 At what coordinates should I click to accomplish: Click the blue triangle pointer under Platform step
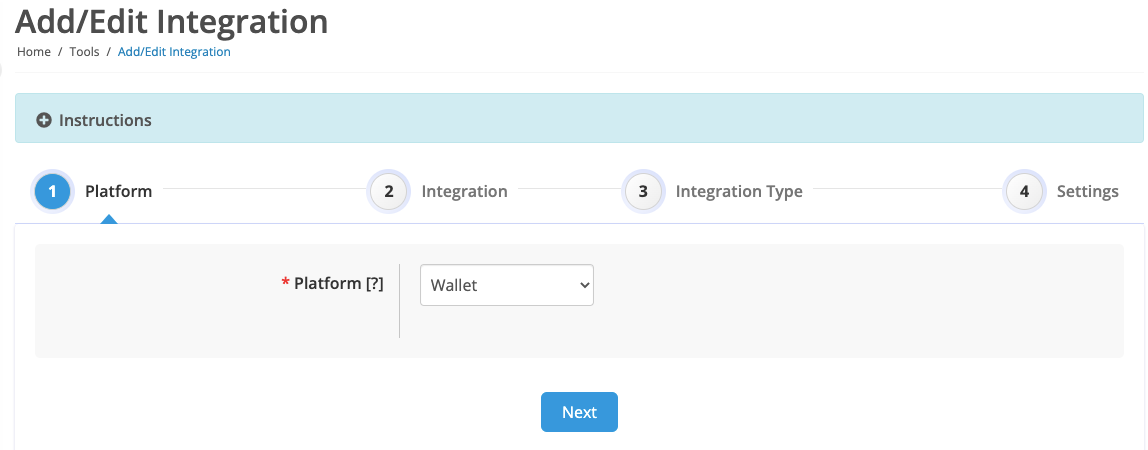pyautogui.click(x=109, y=219)
